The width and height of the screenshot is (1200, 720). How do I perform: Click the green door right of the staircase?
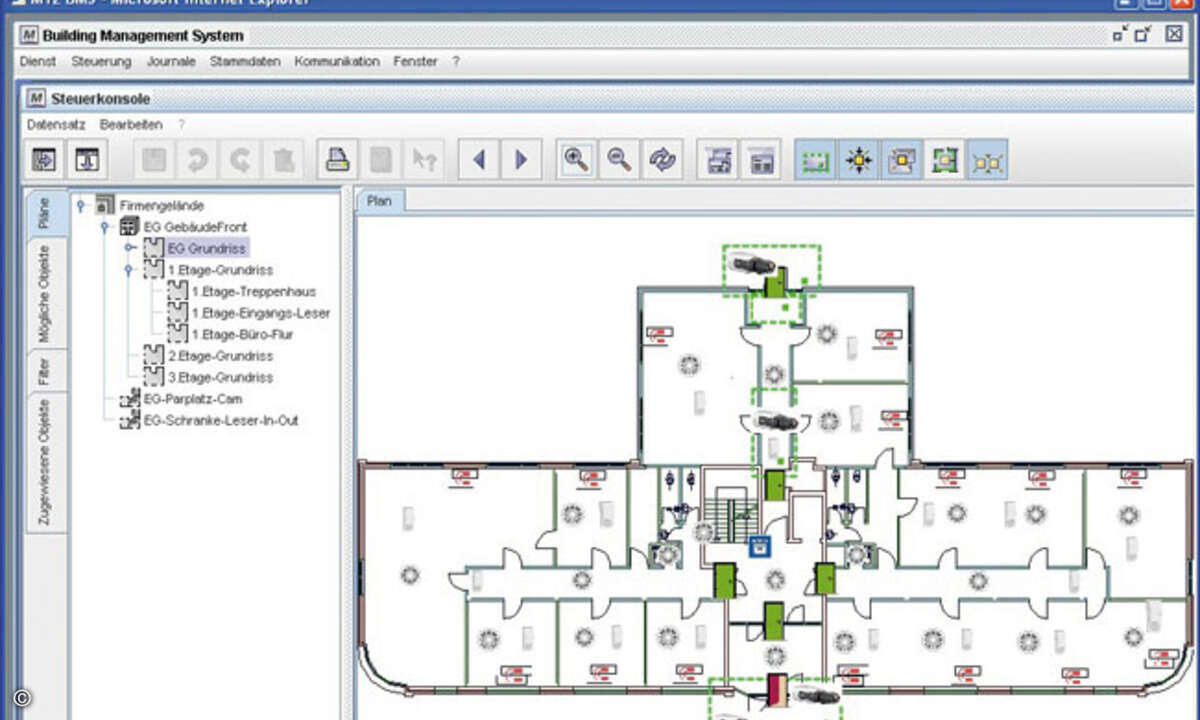coord(774,486)
